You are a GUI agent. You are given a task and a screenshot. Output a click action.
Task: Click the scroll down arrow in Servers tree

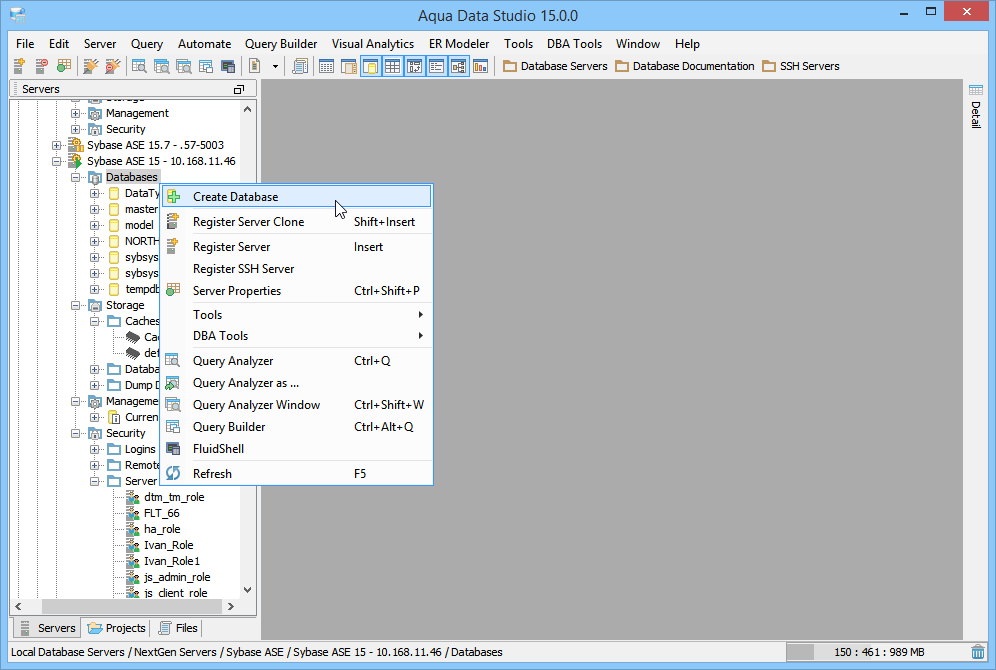248,590
